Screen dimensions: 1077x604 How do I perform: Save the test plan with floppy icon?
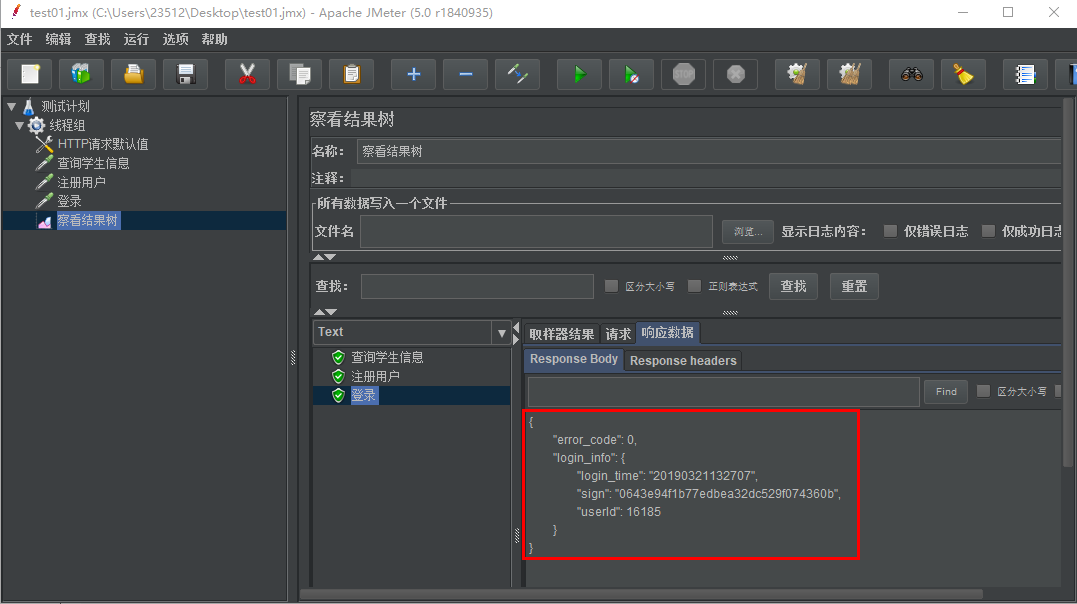coord(185,74)
